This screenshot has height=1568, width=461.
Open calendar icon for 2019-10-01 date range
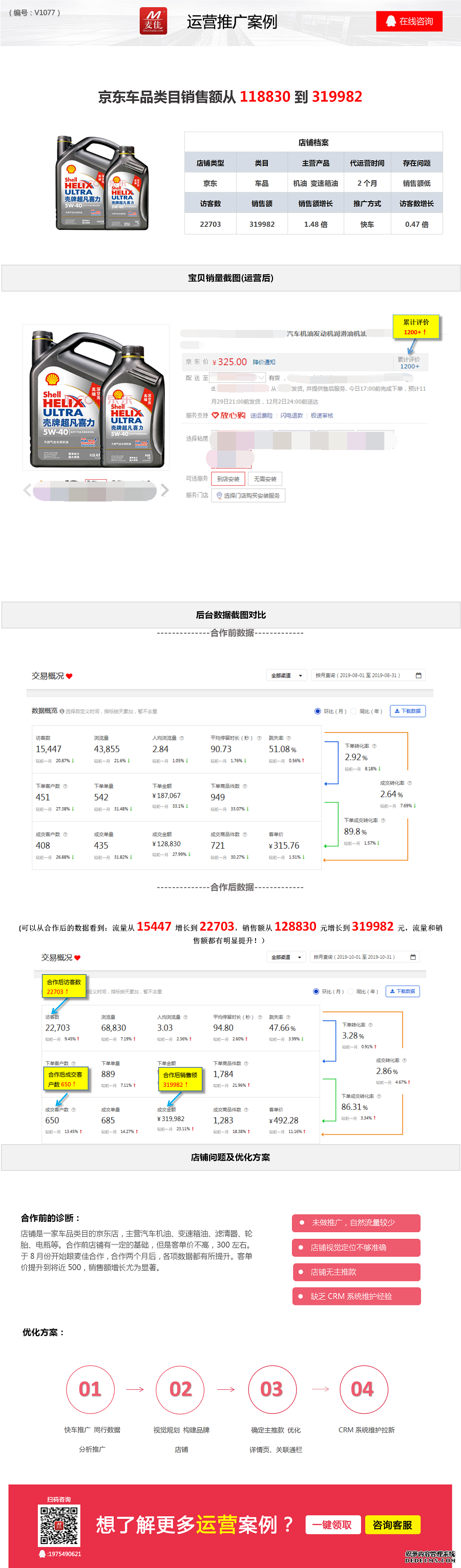click(413, 957)
